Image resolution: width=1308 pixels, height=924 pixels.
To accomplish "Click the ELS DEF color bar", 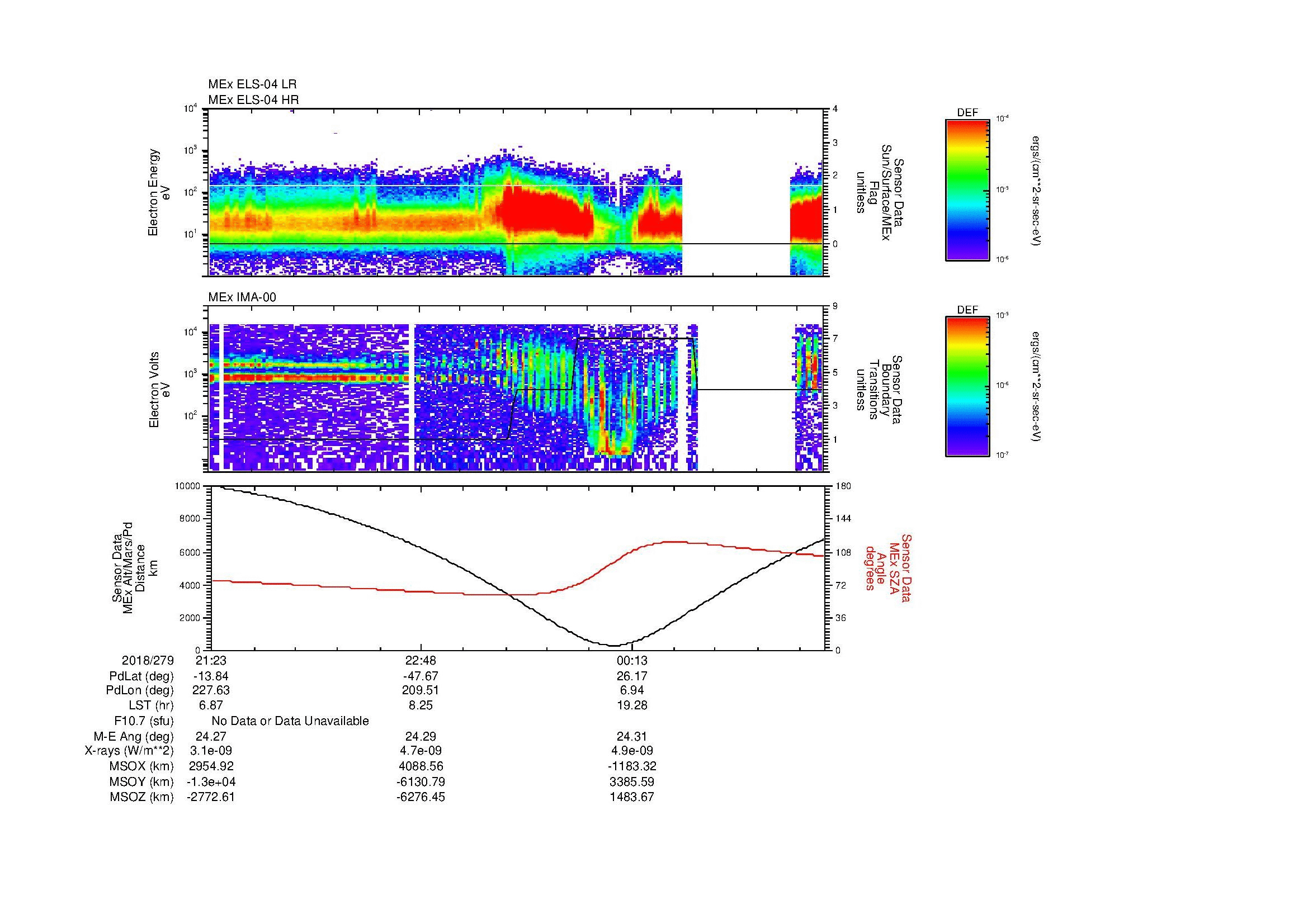I will pos(967,189).
